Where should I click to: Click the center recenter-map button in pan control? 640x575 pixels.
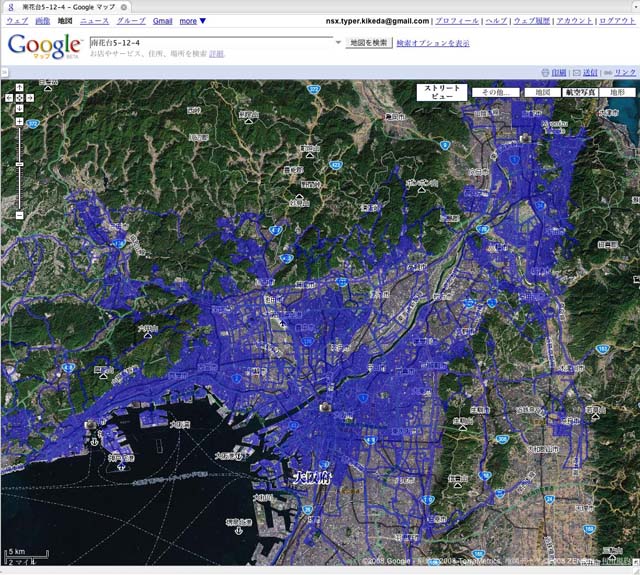(19, 98)
